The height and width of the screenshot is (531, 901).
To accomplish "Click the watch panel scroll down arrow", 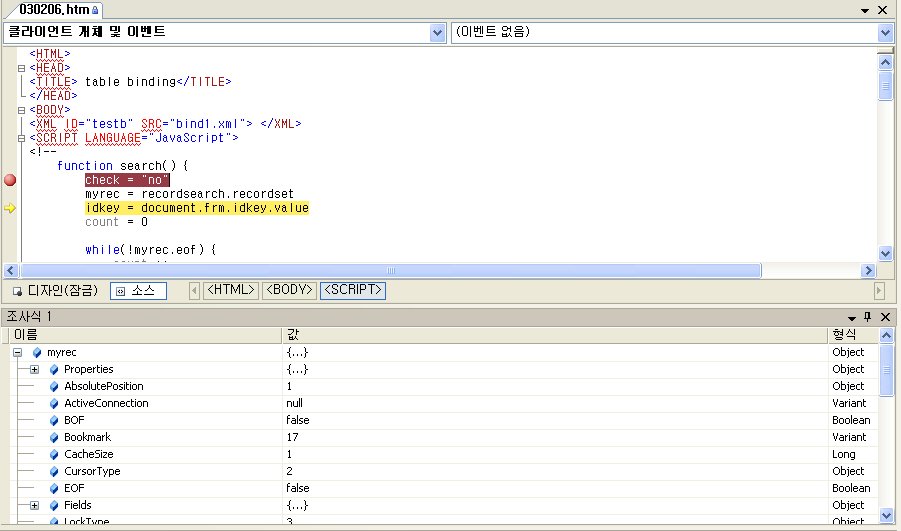I will coord(887,515).
